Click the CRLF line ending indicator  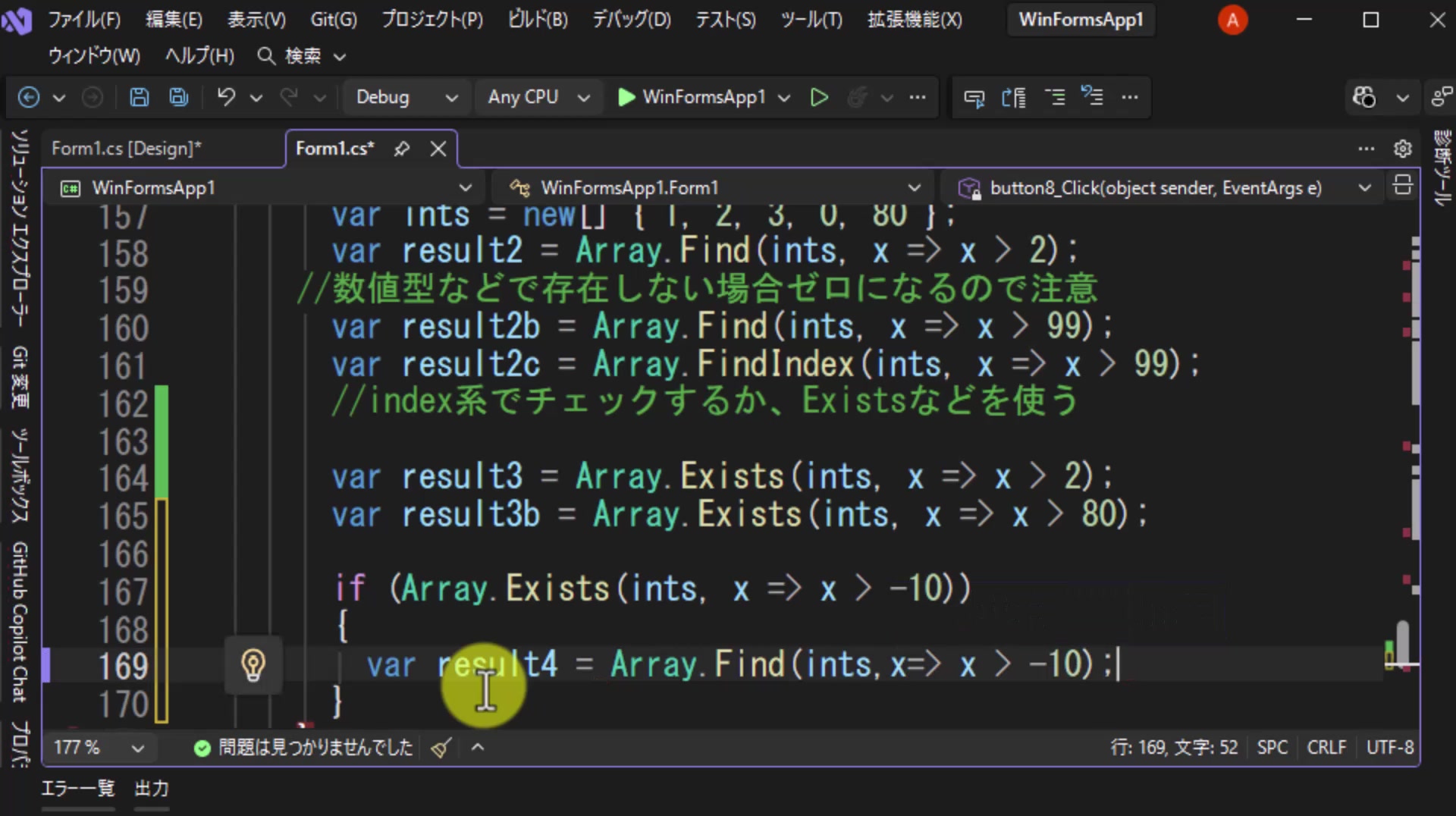click(1326, 748)
